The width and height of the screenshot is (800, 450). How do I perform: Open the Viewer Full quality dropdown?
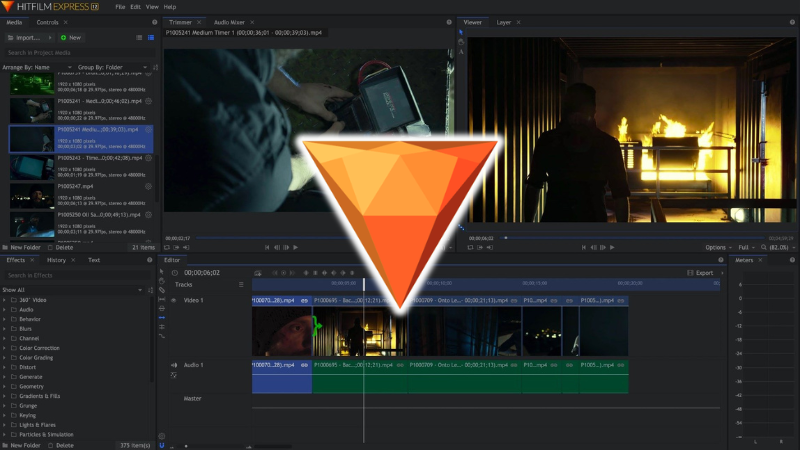coord(746,247)
